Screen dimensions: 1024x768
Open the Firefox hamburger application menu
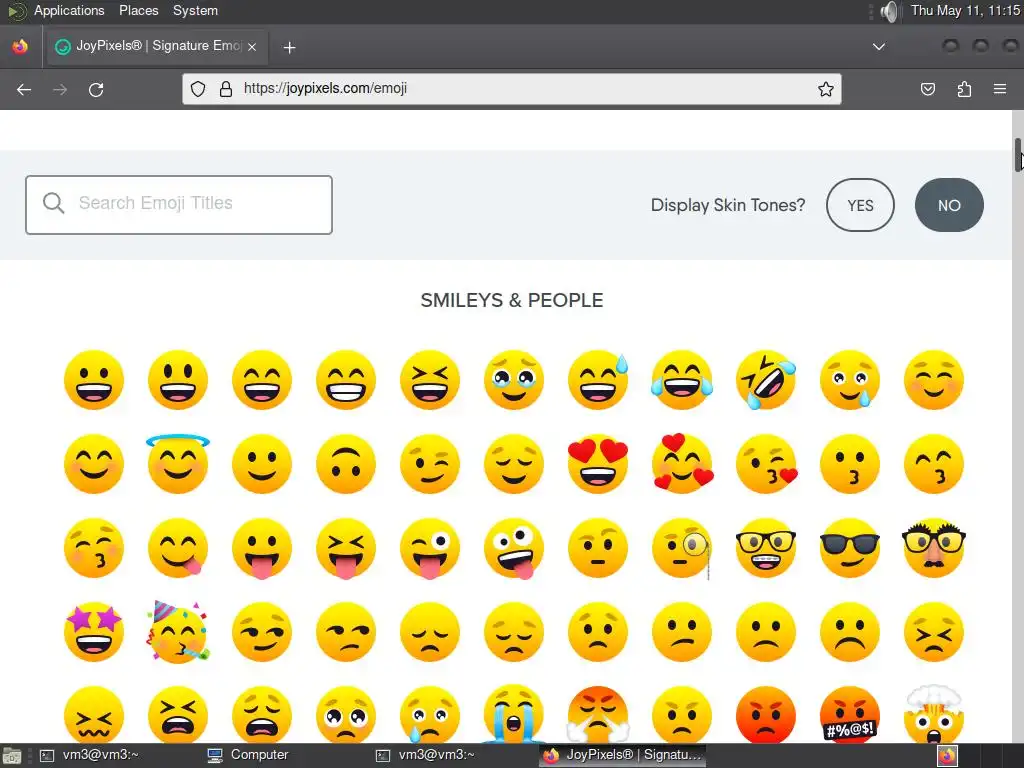[x=1000, y=89]
